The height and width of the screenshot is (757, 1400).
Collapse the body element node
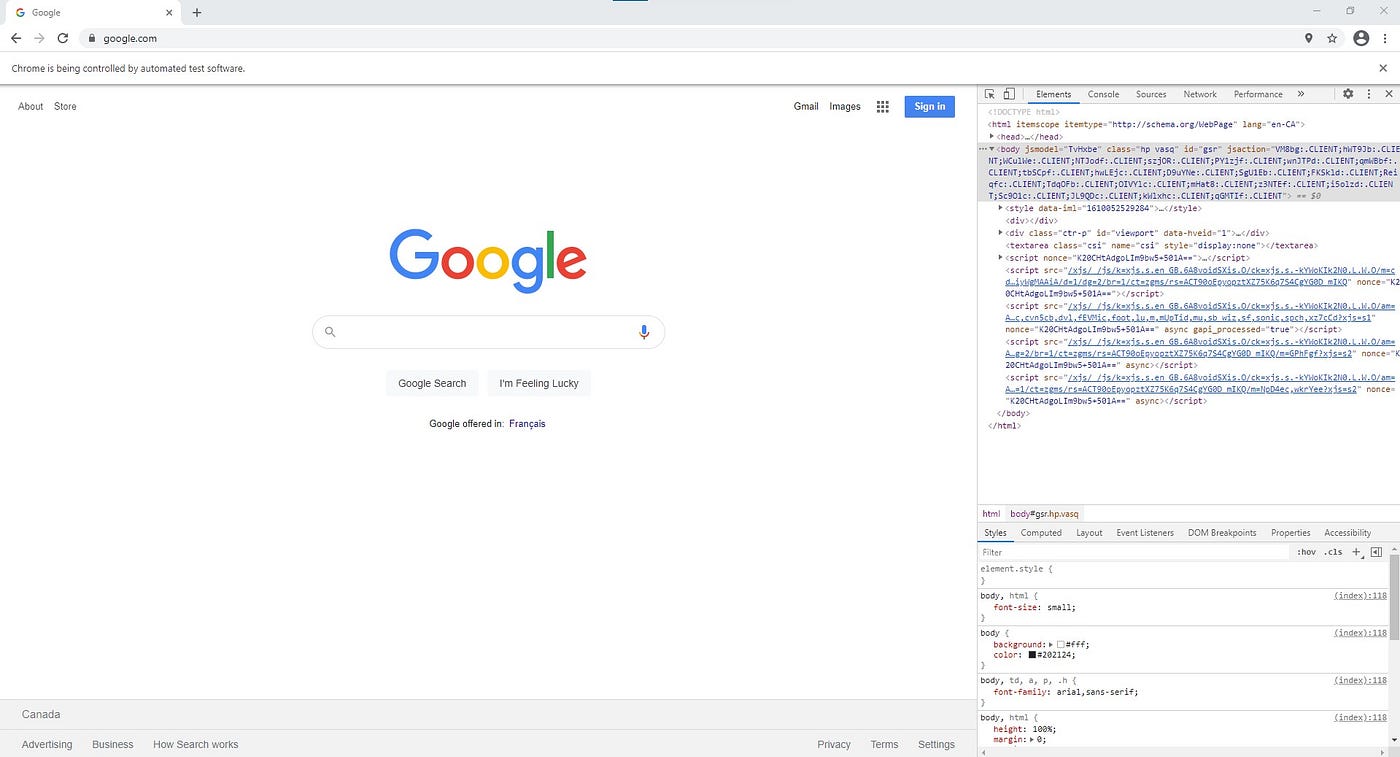click(x=992, y=148)
